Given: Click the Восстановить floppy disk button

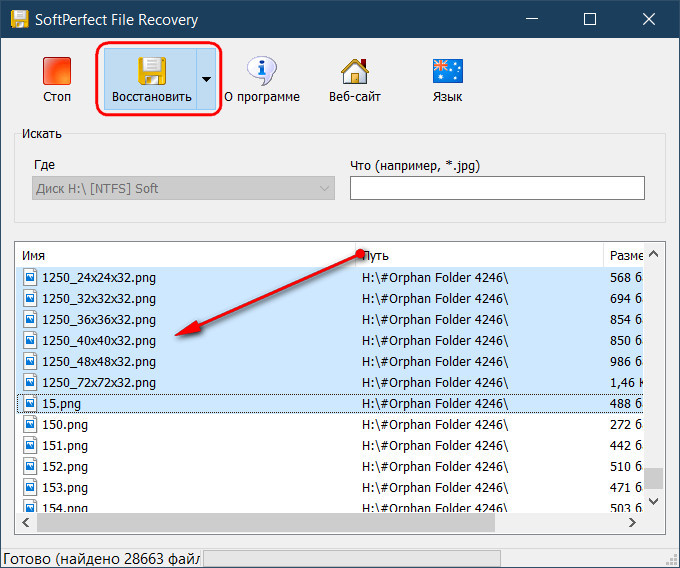Looking at the screenshot, I should (x=151, y=79).
